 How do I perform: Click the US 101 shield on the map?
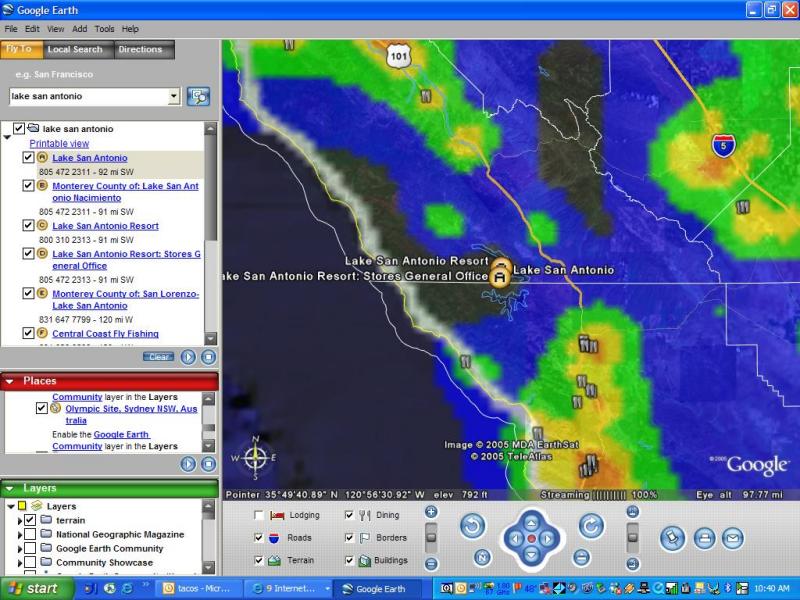click(399, 56)
